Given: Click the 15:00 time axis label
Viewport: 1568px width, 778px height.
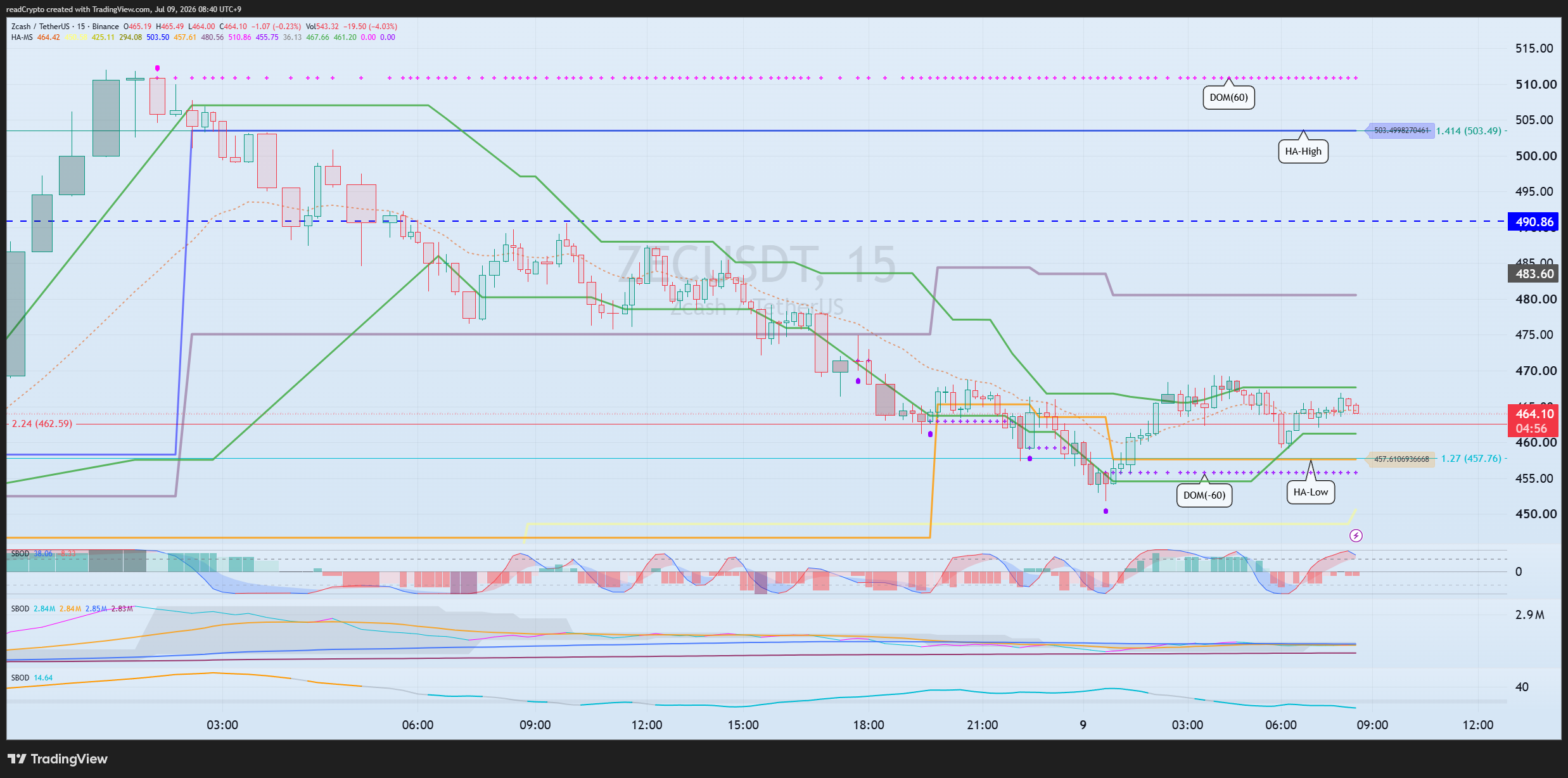Looking at the screenshot, I should 743,725.
